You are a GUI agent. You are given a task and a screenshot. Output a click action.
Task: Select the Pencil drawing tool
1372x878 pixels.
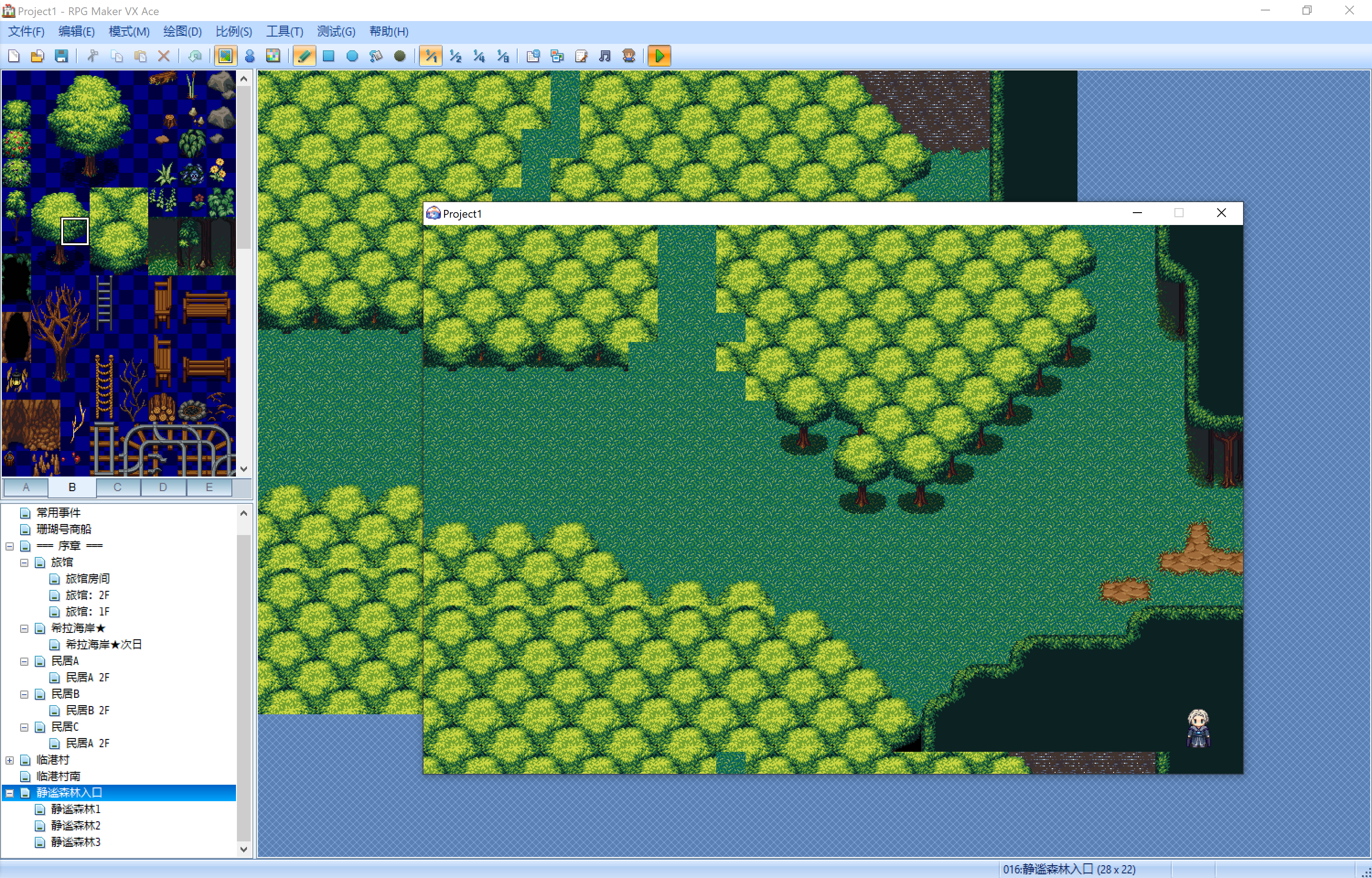(x=305, y=56)
